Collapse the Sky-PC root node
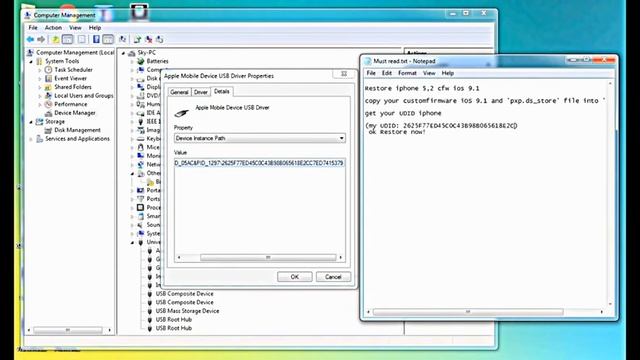This screenshot has height=360, width=640. coord(123,53)
